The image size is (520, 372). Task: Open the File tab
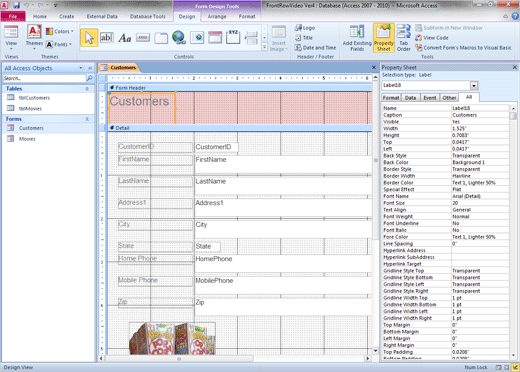(x=13, y=16)
